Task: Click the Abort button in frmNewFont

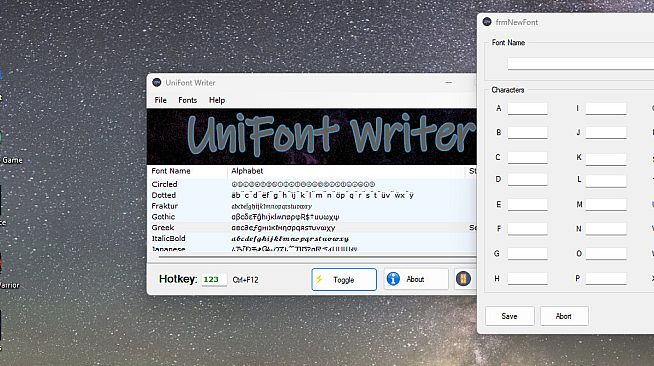Action: 564,316
